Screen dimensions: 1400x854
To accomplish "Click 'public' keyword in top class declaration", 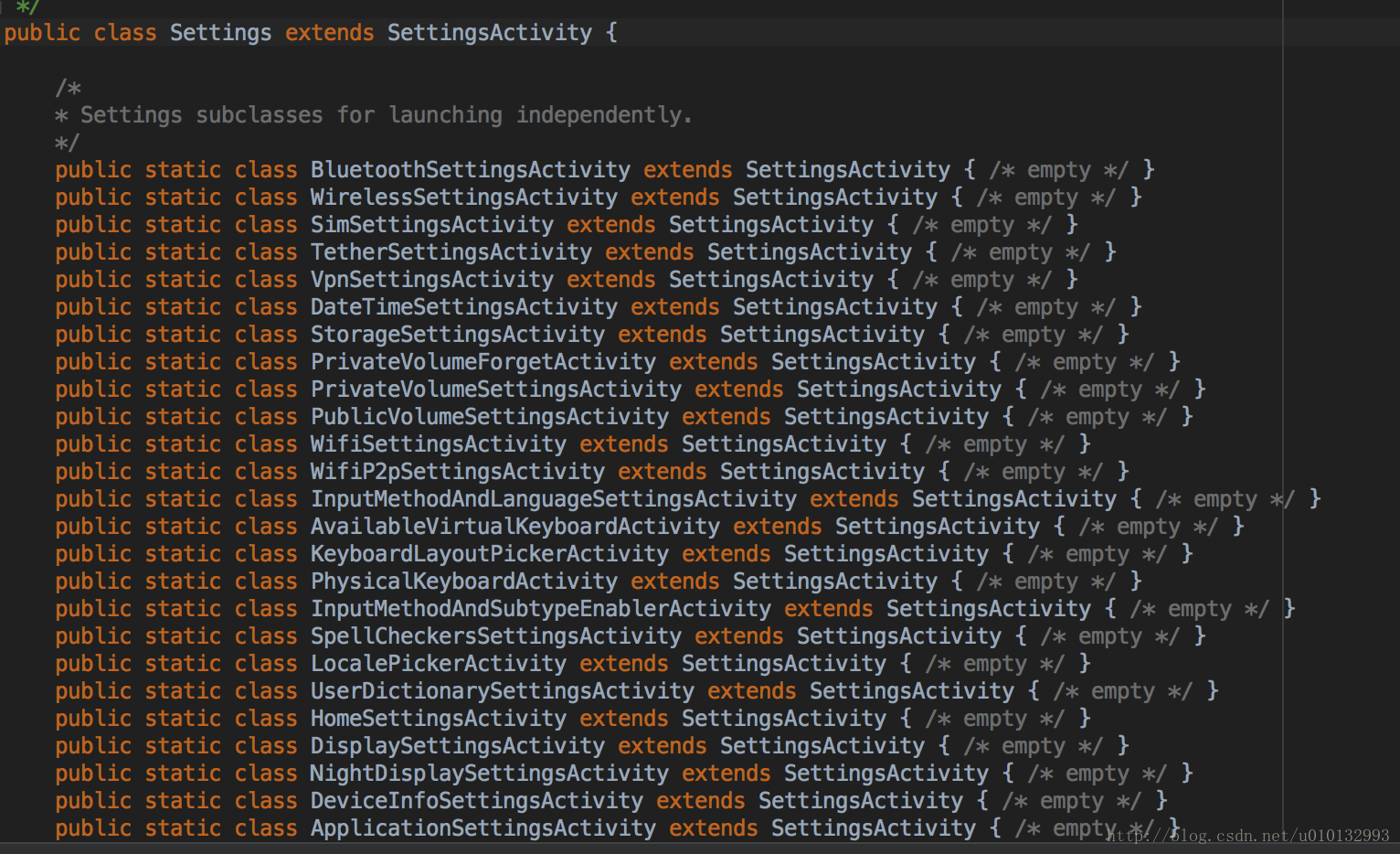I will point(42,33).
